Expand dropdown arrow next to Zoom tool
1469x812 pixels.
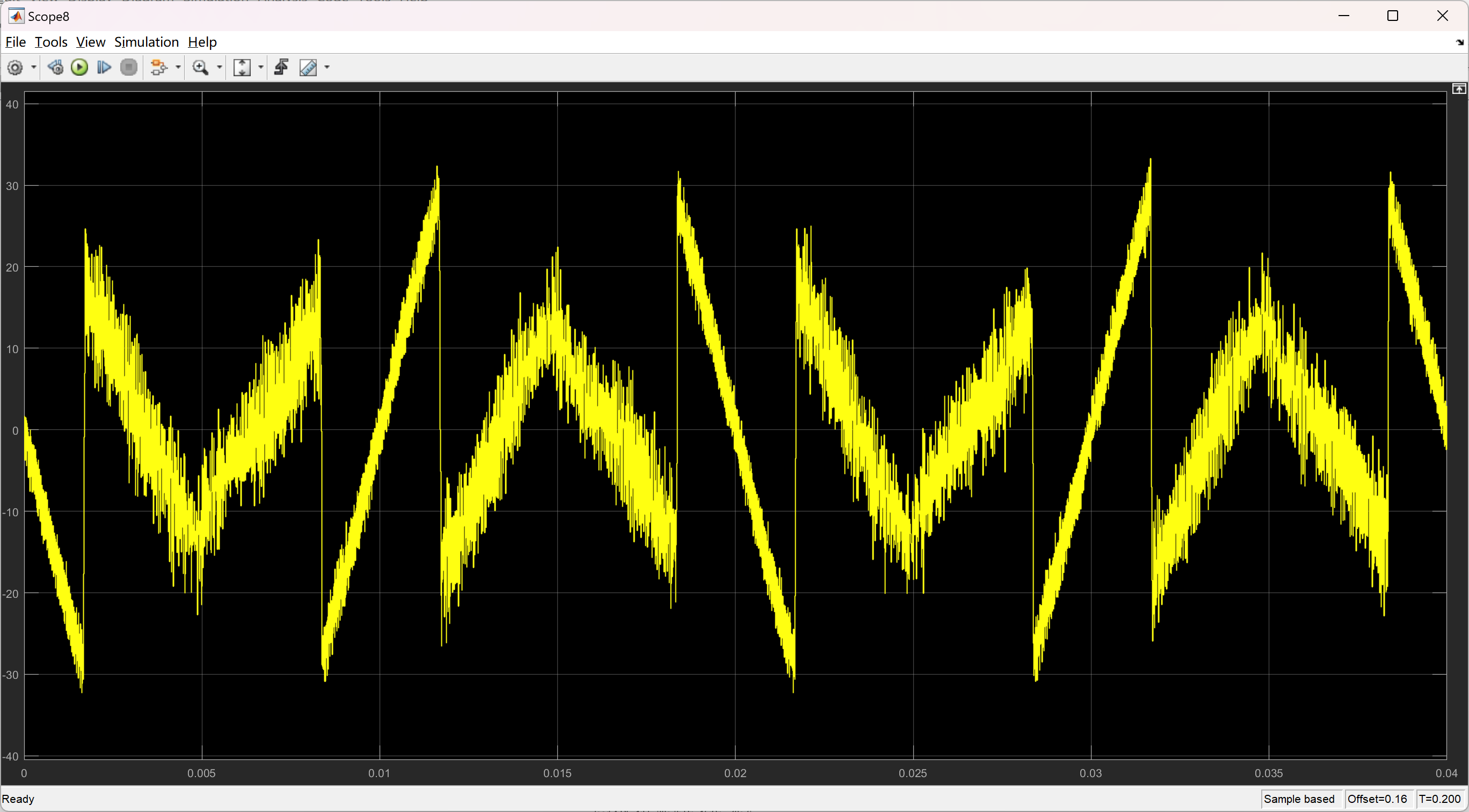[220, 68]
